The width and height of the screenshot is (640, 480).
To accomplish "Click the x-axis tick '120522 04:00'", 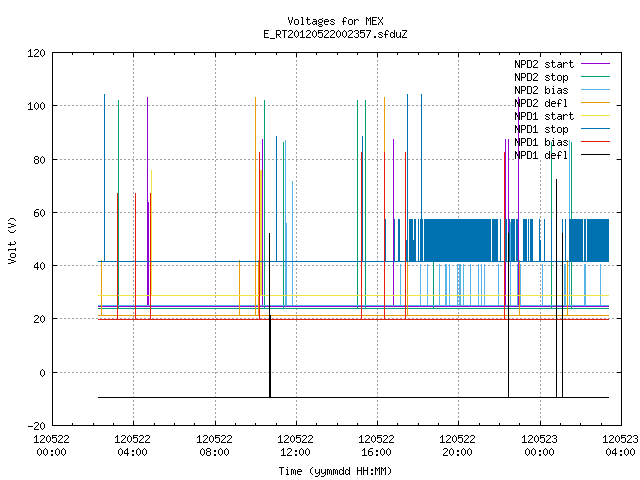I will click(x=132, y=446).
